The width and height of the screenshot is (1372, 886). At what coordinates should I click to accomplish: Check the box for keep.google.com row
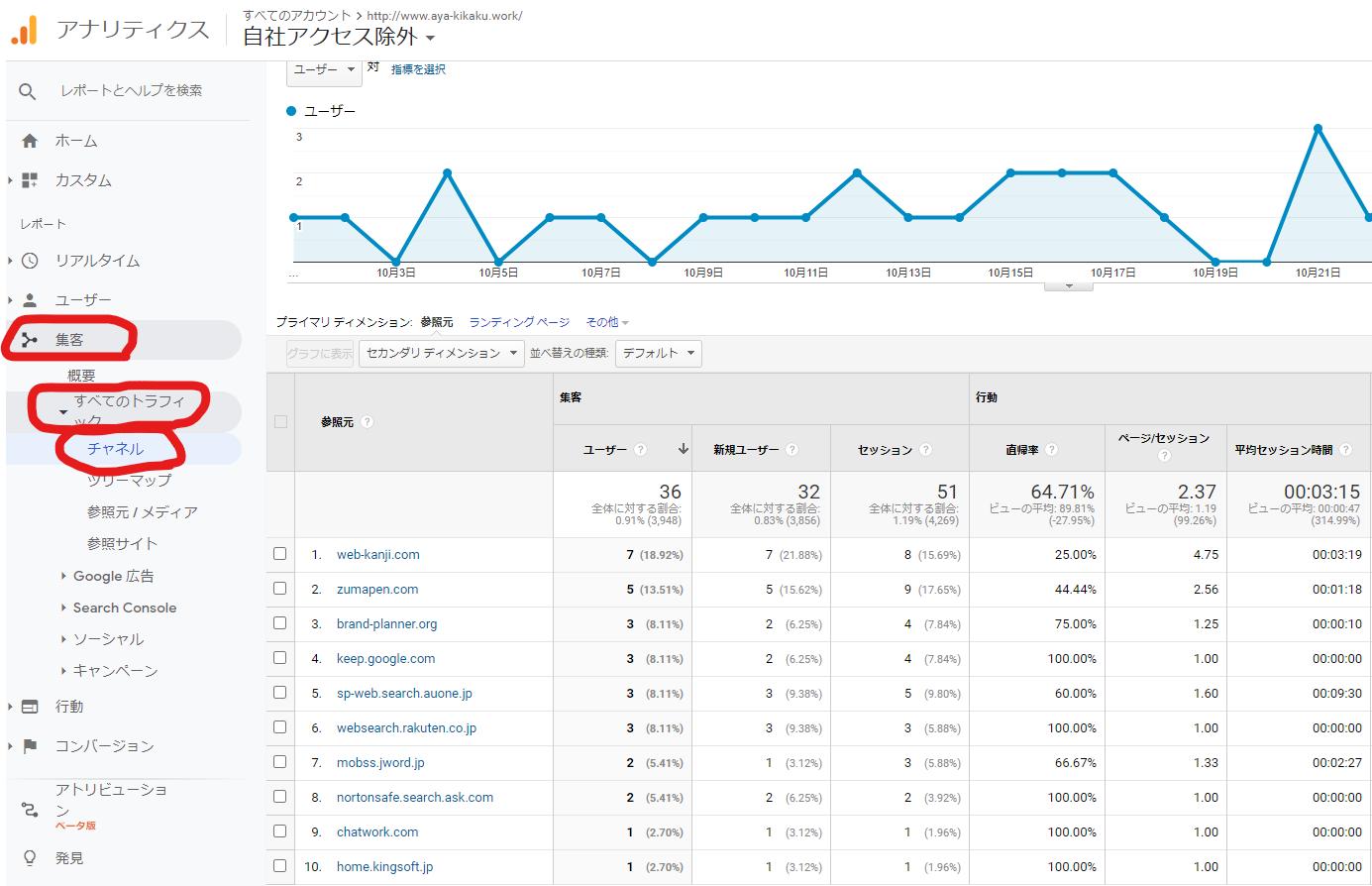(280, 658)
